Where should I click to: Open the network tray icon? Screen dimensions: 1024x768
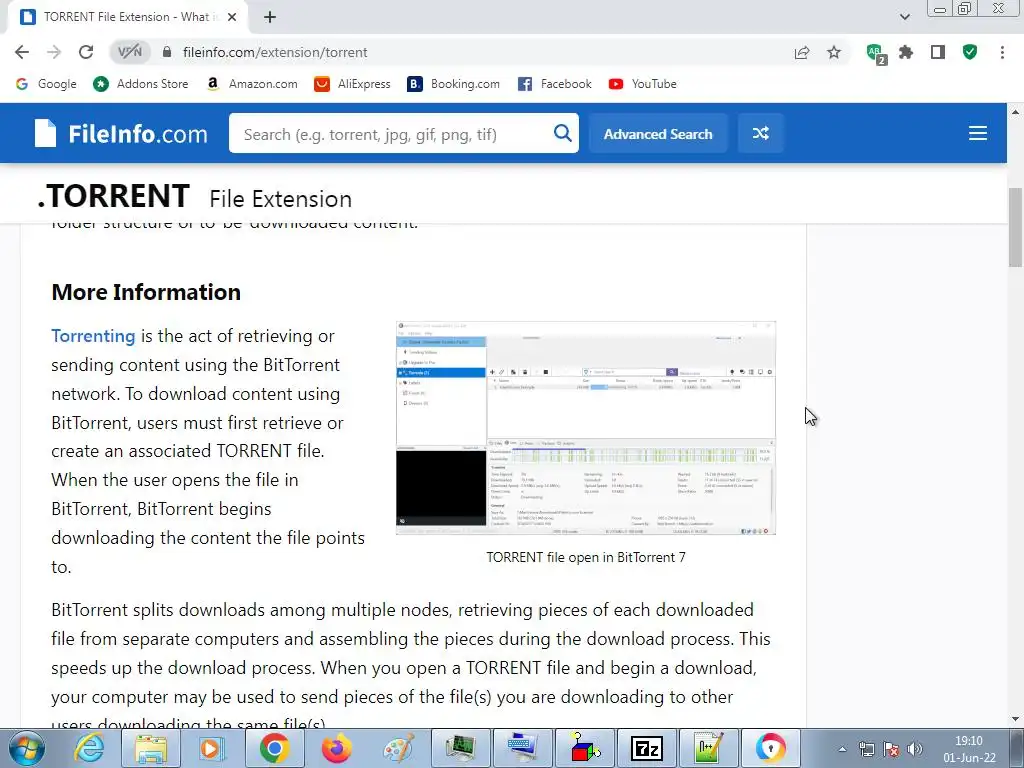867,749
